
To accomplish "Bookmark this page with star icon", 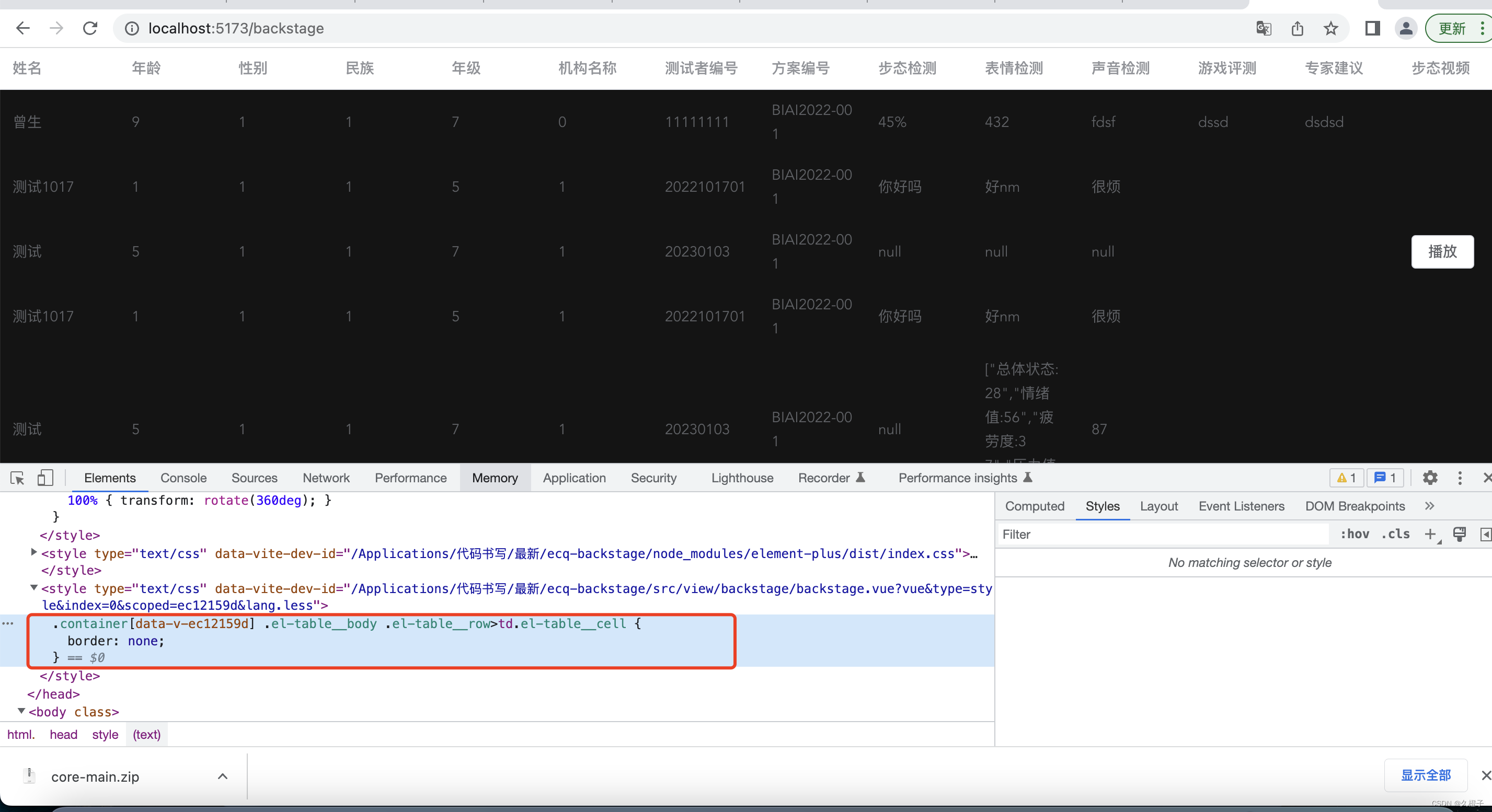I will (1331, 28).
